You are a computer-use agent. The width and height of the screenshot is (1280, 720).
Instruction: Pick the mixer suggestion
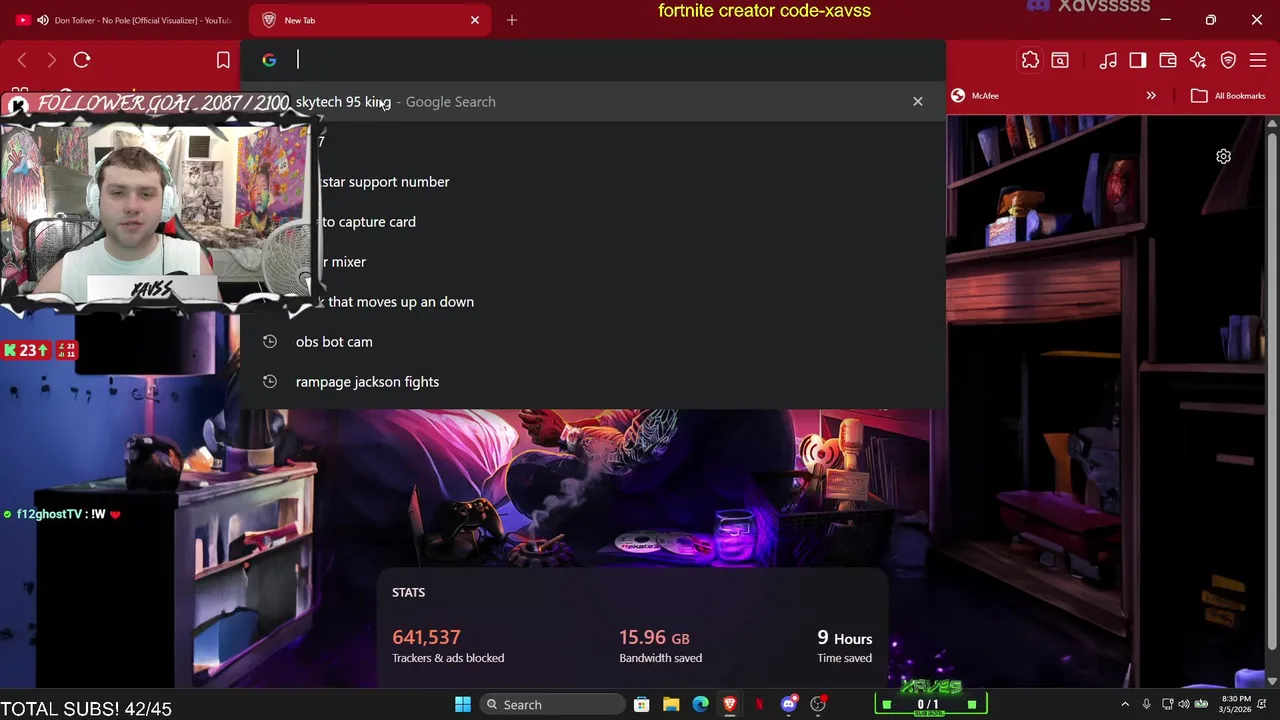593,261
